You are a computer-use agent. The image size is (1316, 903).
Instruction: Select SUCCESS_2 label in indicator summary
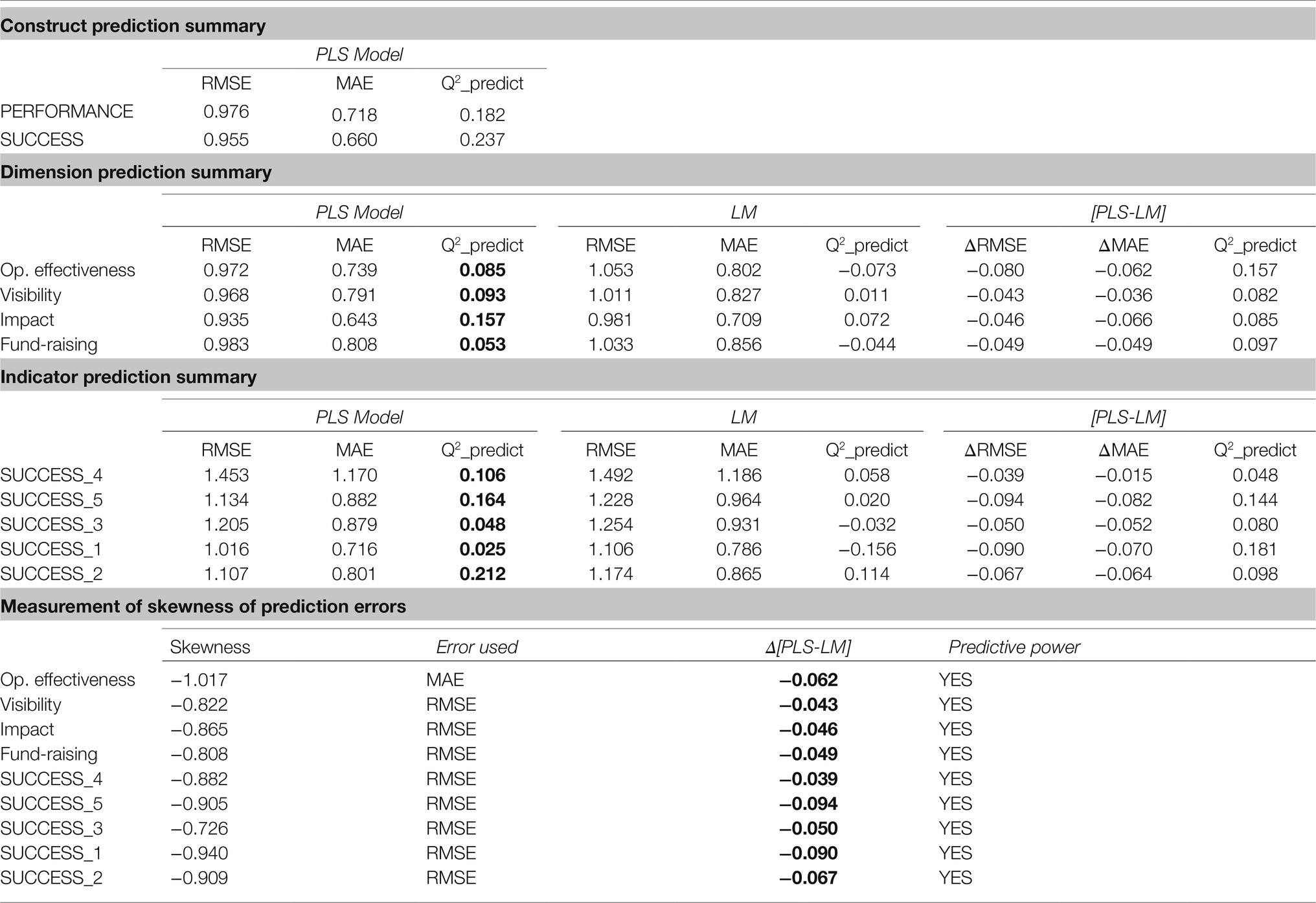pos(51,574)
